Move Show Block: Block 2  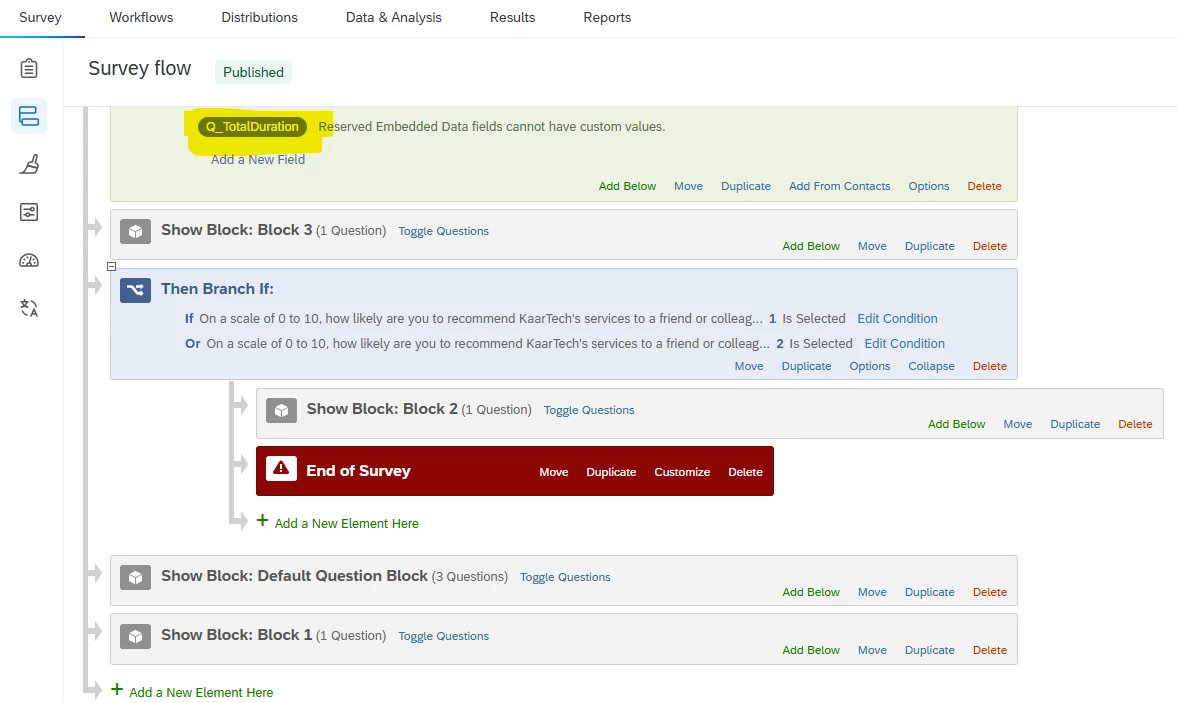pos(1017,424)
